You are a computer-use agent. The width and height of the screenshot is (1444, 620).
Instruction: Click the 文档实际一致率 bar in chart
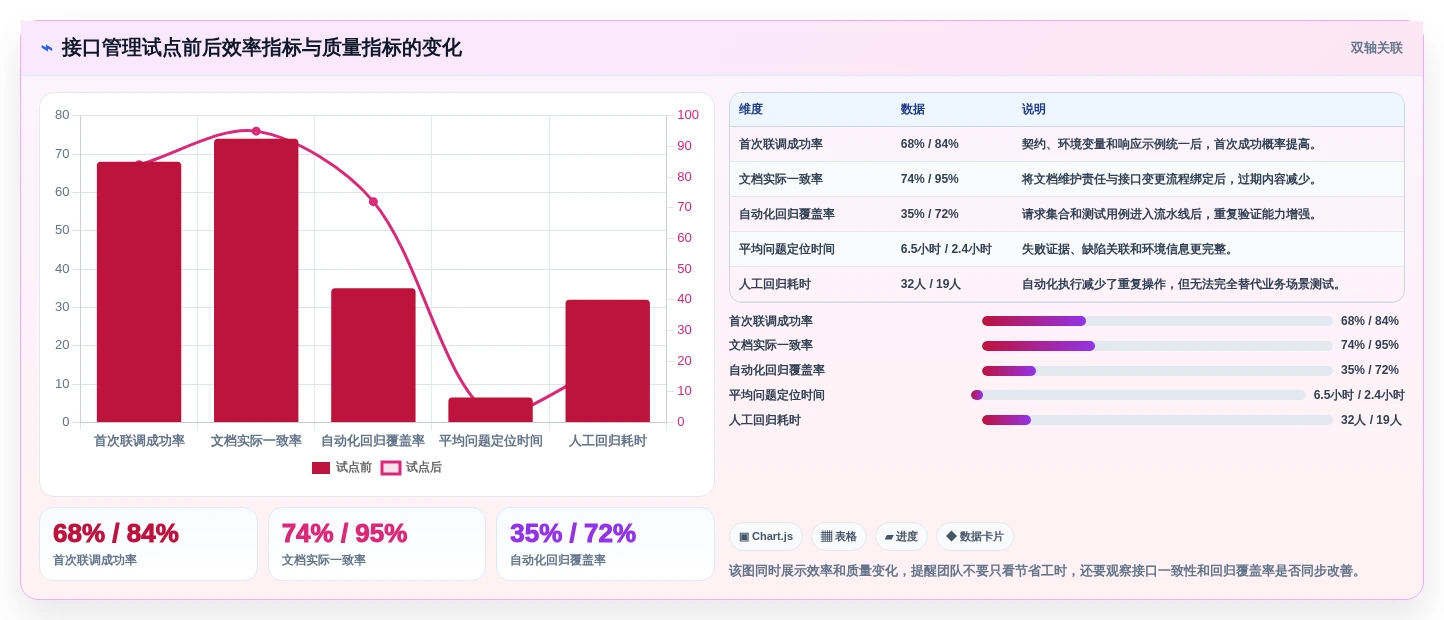pyautogui.click(x=256, y=280)
